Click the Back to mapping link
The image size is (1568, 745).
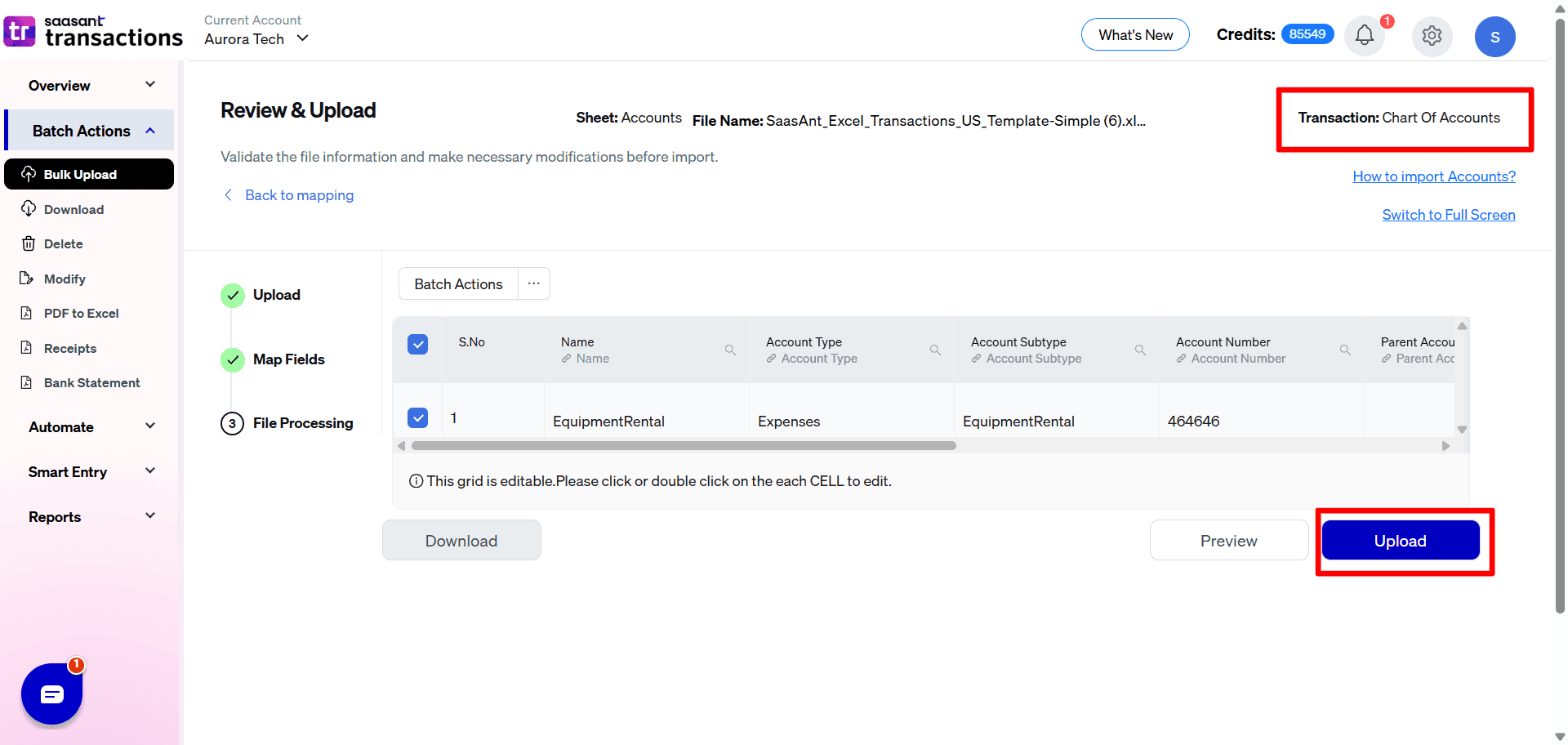coord(299,195)
